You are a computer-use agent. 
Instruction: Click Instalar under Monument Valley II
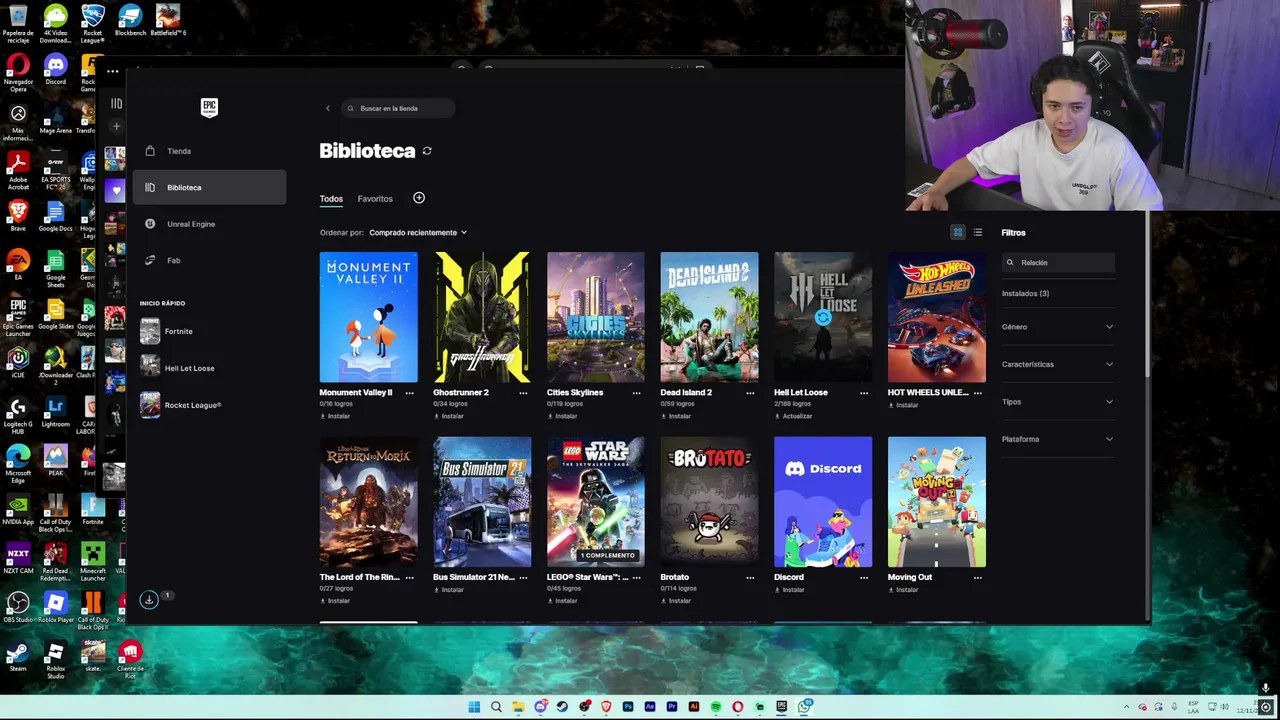point(334,416)
